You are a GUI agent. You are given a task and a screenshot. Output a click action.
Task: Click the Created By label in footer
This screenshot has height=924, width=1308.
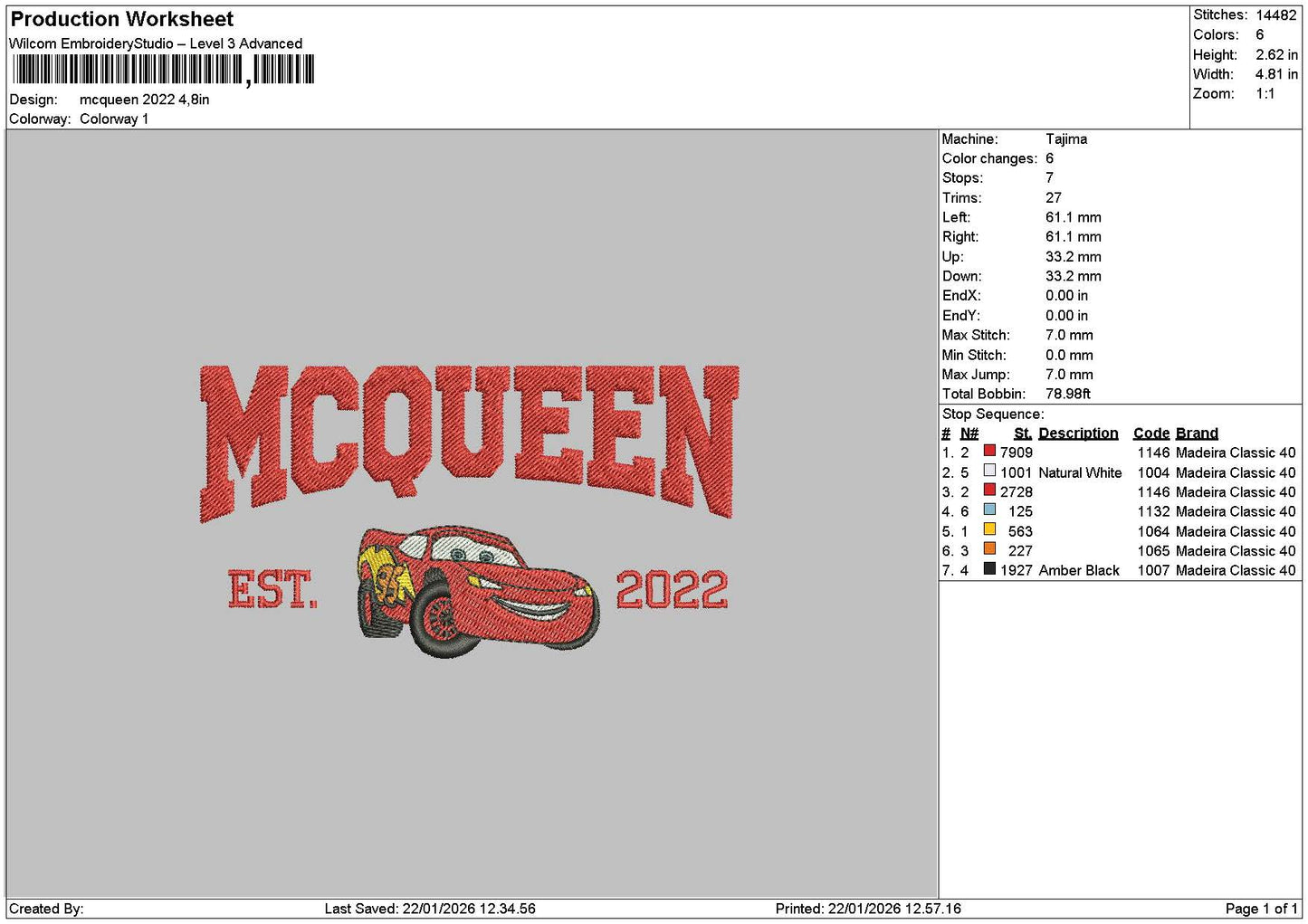[x=46, y=909]
